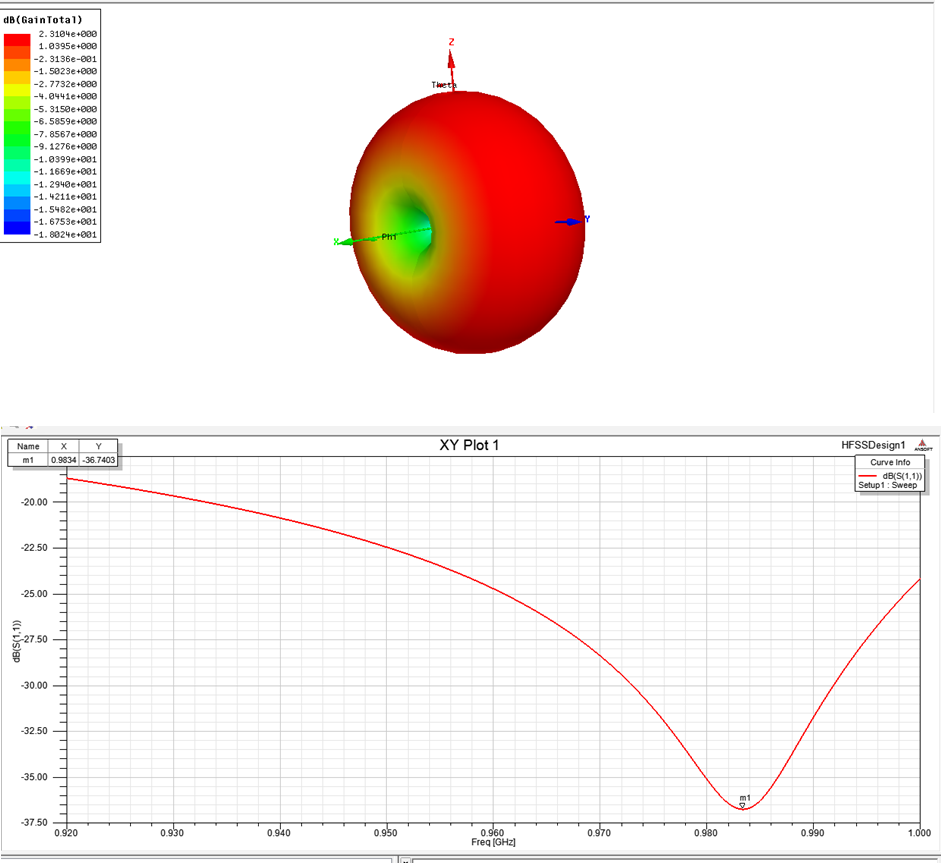941x863 pixels.
Task: Click the XY Plot 1 title
Action: (469, 445)
